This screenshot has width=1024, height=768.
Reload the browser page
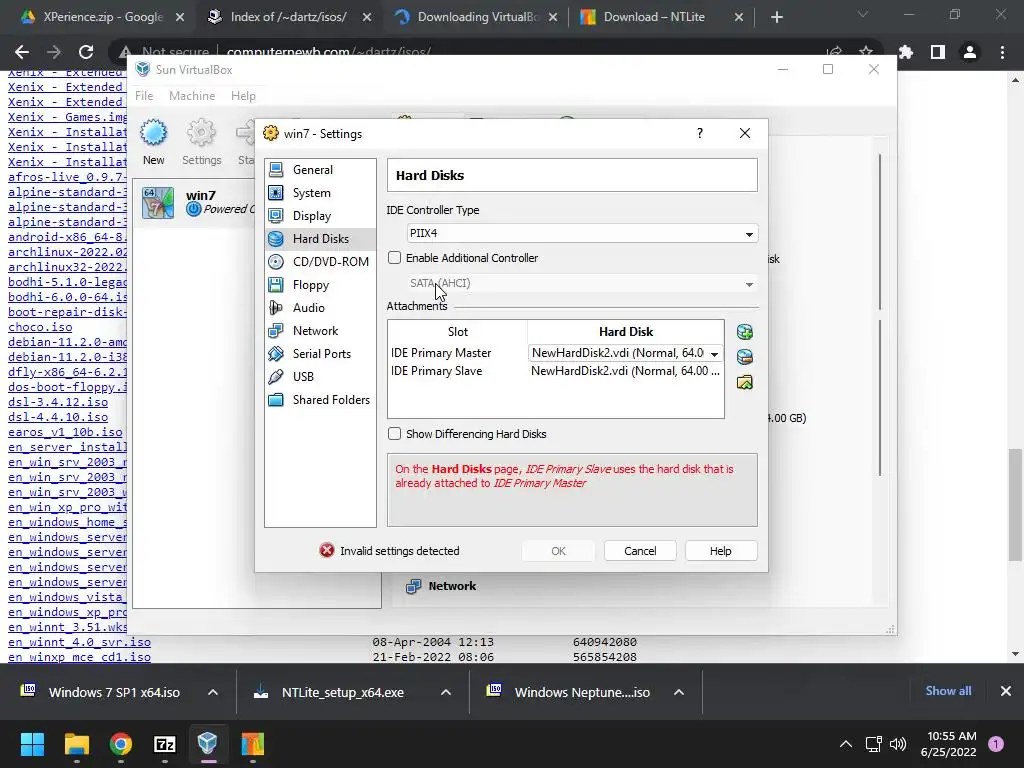pos(86,52)
